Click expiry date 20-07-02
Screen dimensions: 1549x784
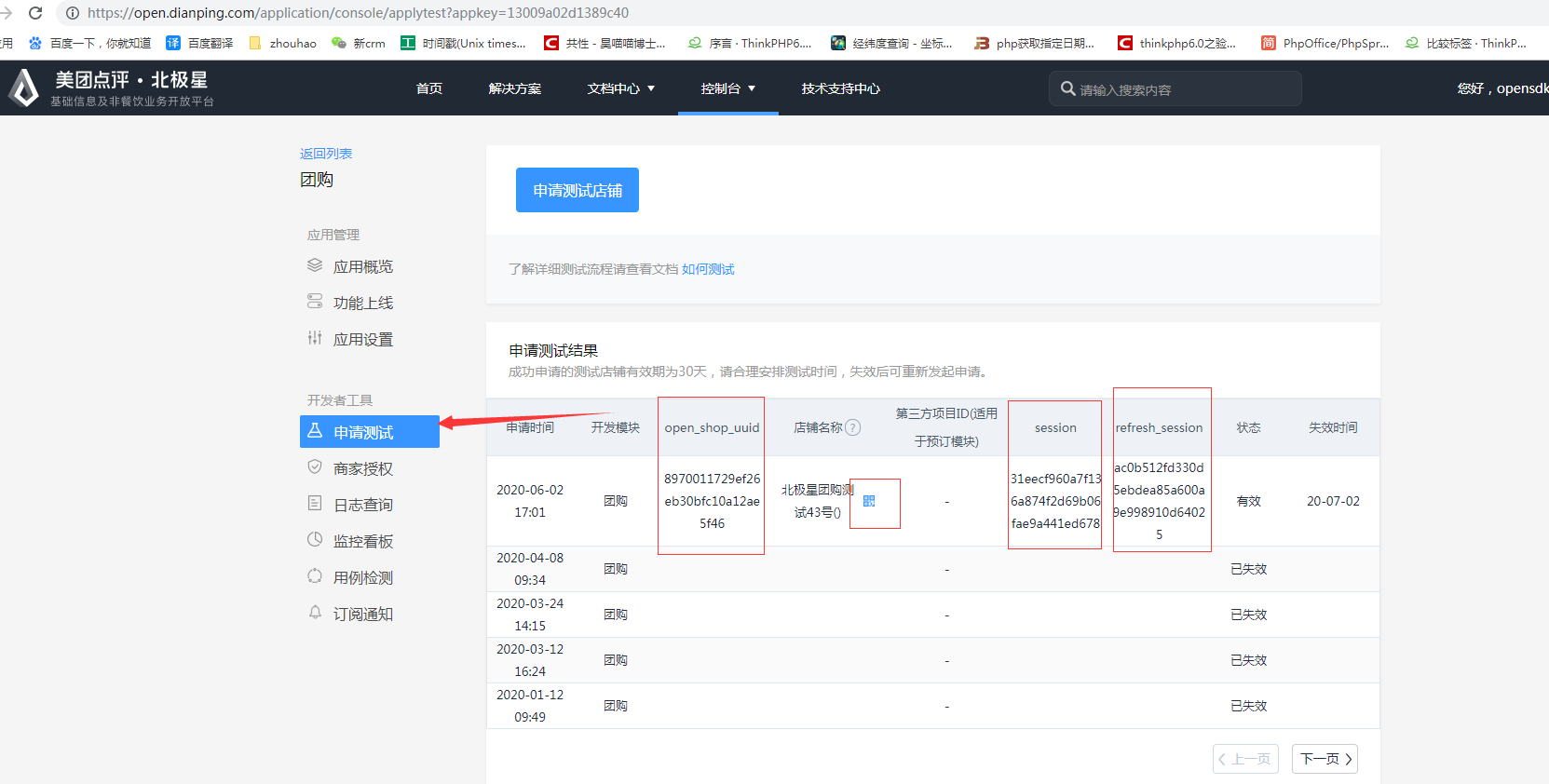pyautogui.click(x=1333, y=501)
